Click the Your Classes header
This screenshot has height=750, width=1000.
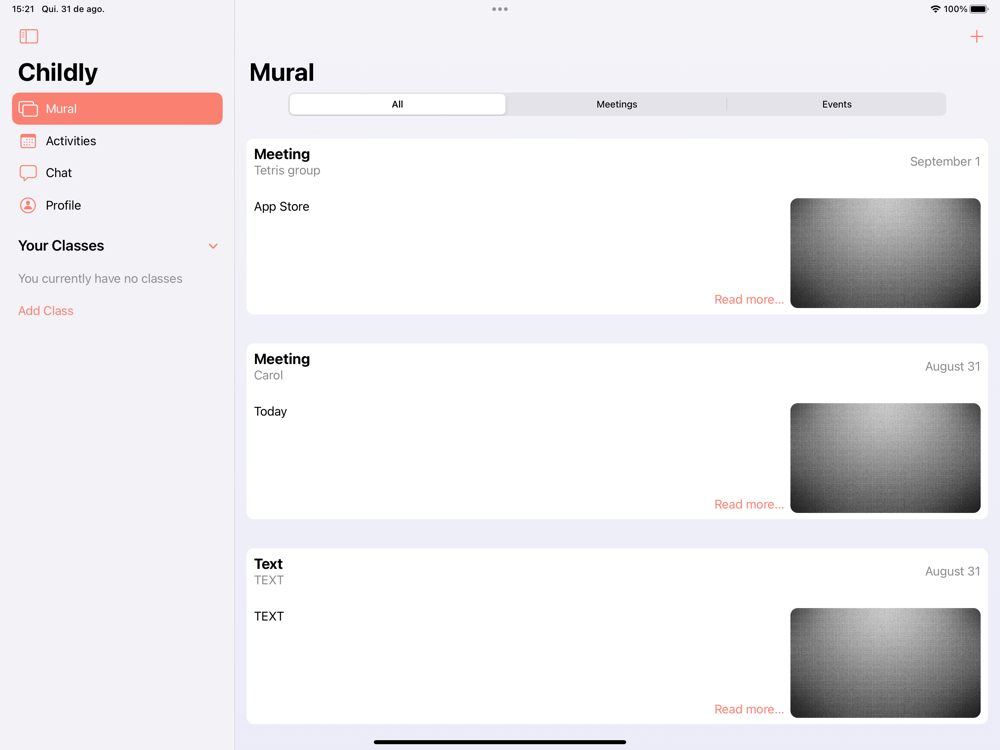coord(61,246)
